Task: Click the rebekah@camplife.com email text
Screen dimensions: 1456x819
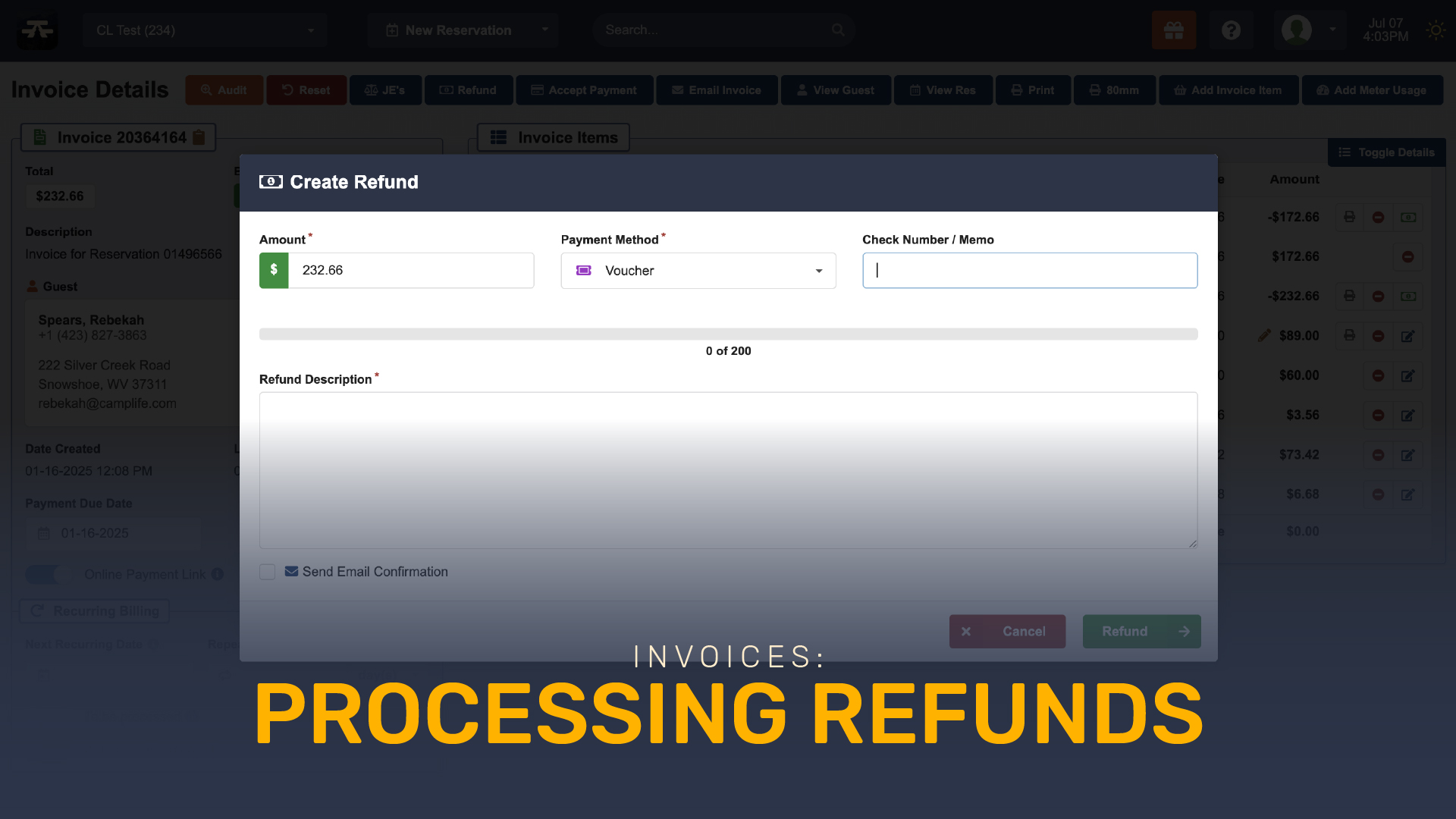Action: pos(107,403)
